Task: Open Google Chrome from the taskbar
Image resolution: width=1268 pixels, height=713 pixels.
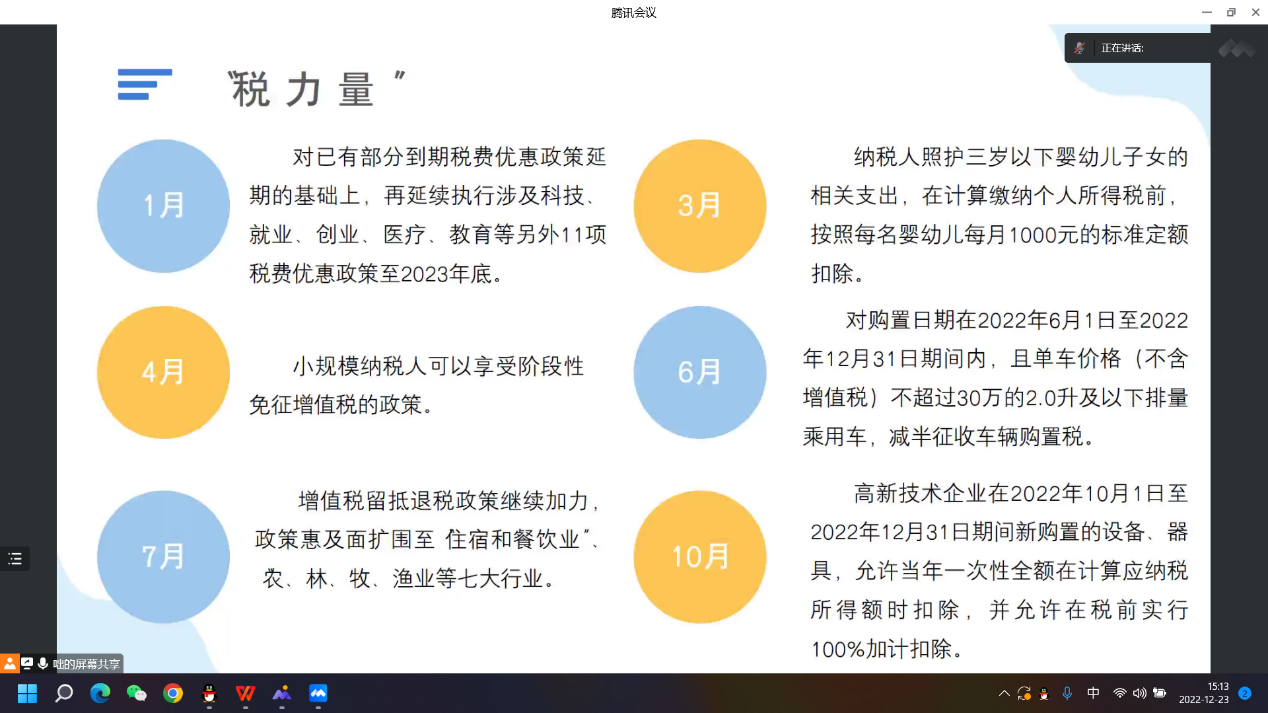Action: [x=173, y=693]
